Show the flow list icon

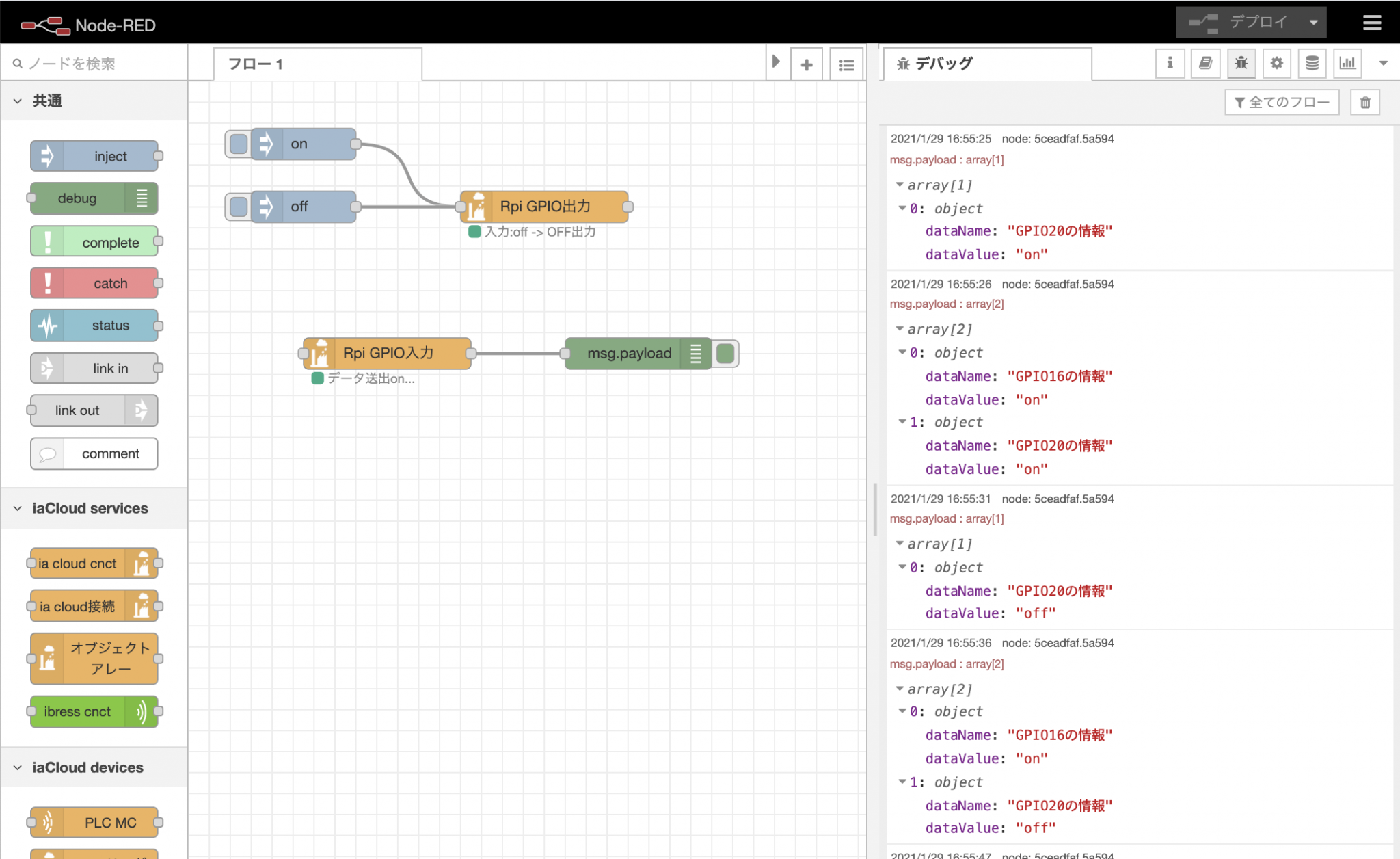846,65
